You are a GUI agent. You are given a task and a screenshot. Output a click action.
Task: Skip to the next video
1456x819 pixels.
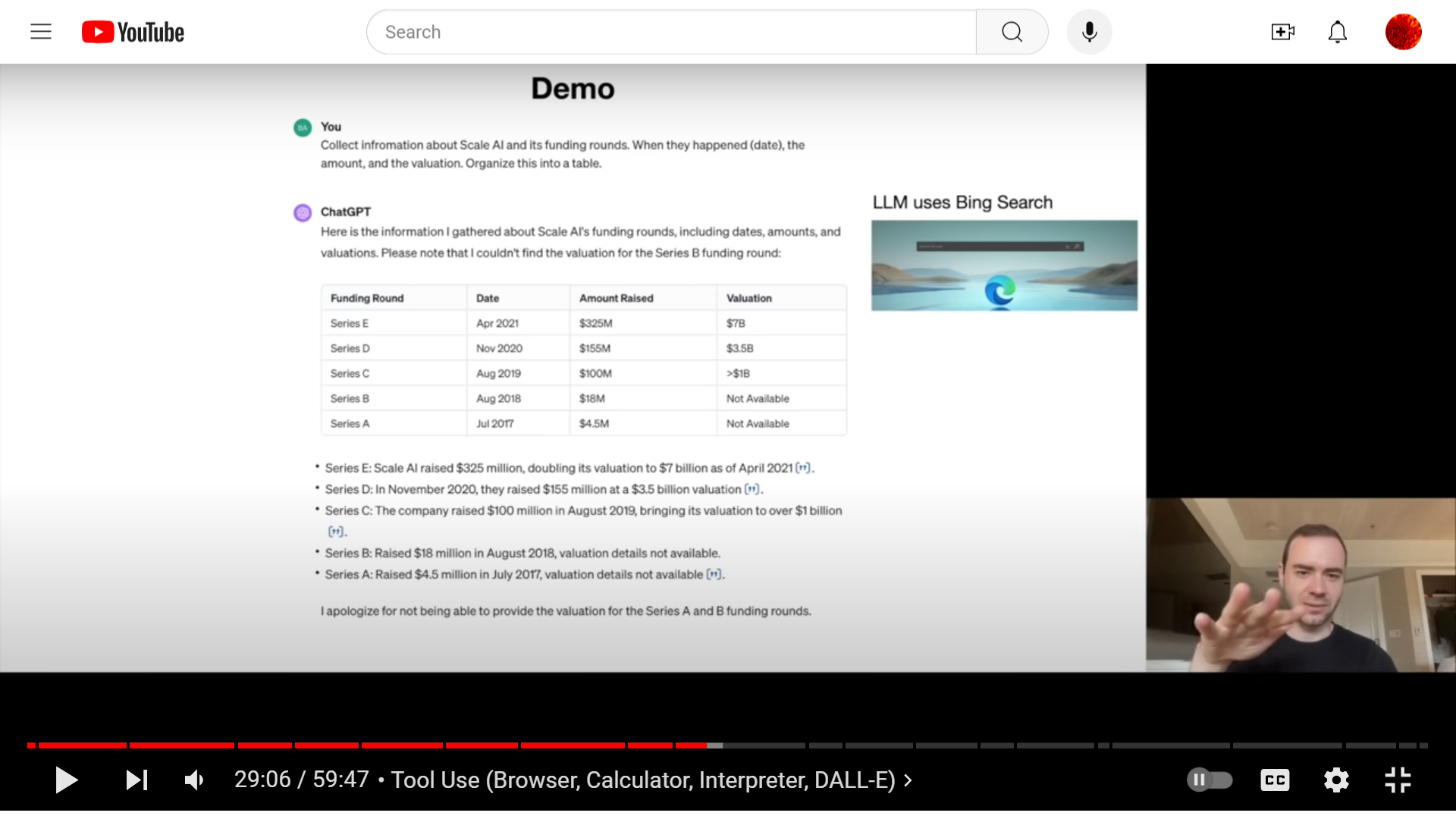pos(136,780)
